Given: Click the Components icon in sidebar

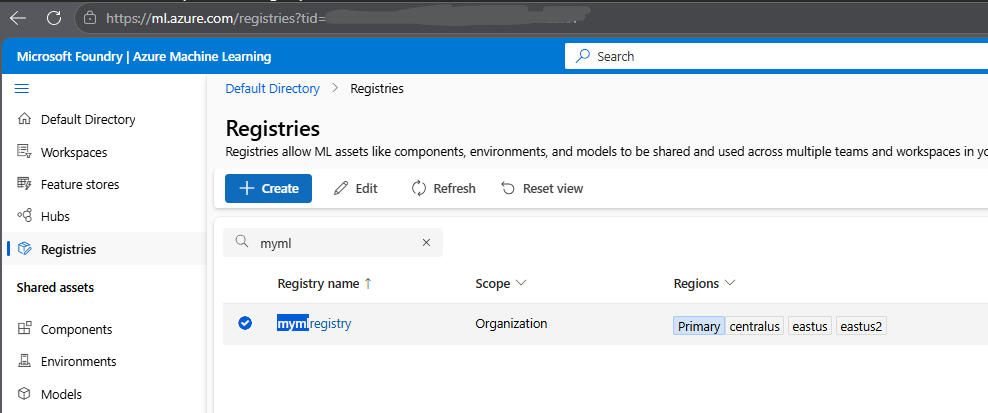Looking at the screenshot, I should coord(25,329).
